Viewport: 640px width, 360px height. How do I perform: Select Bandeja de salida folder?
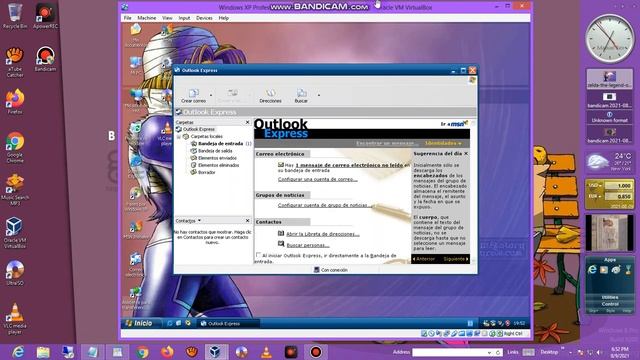(215, 151)
